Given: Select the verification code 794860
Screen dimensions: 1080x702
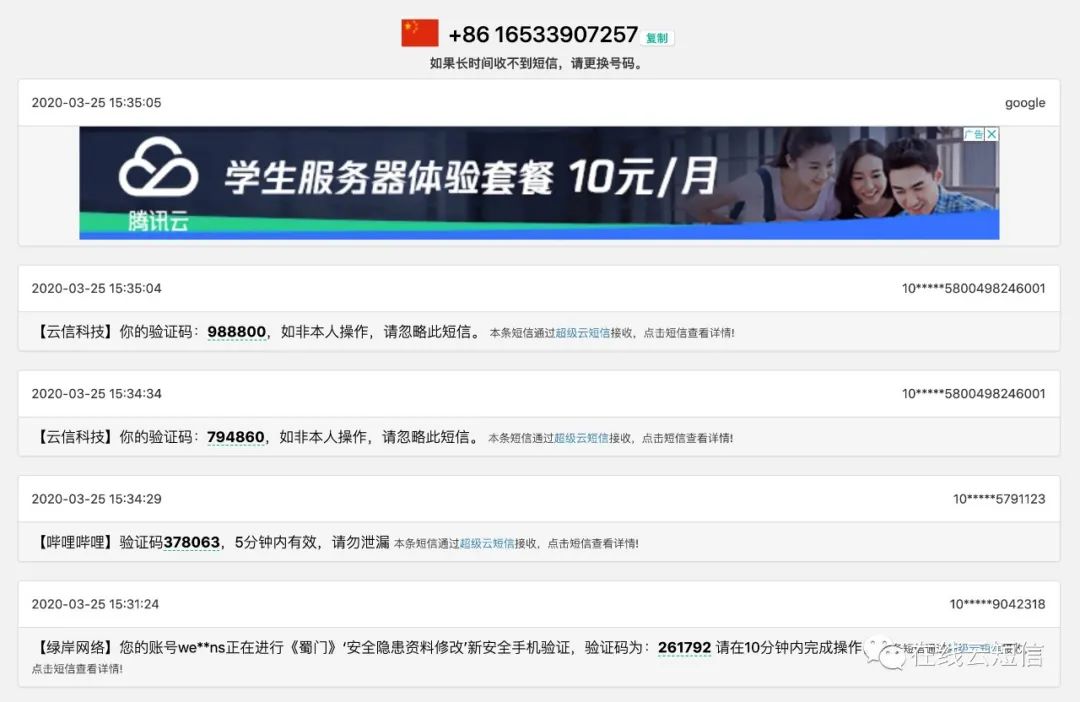Looking at the screenshot, I should (x=236, y=436).
